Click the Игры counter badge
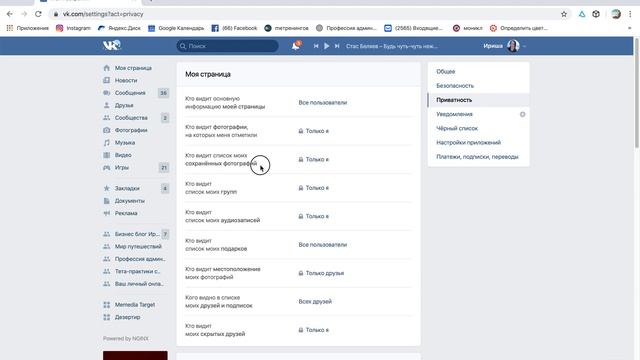The width and height of the screenshot is (640, 360). (164, 168)
